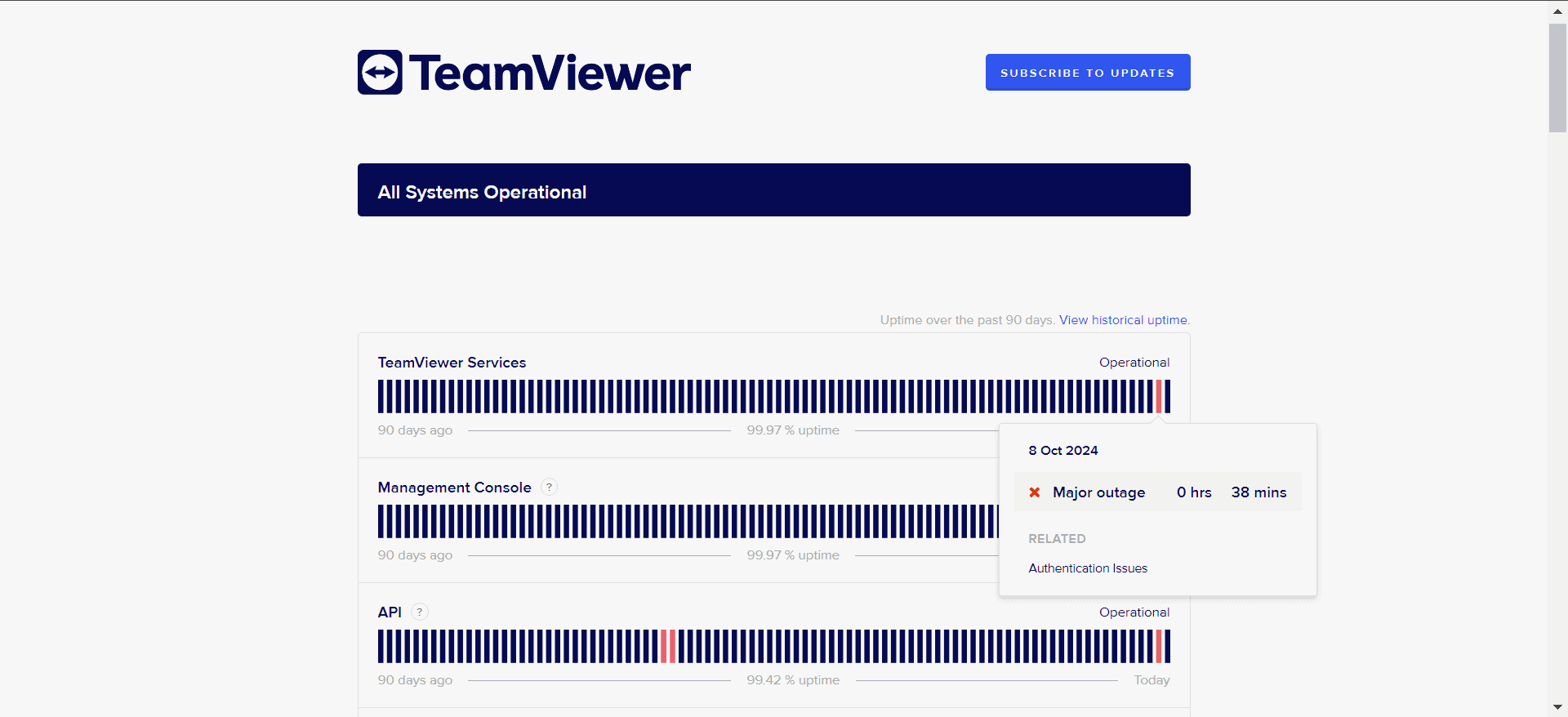The width and height of the screenshot is (1568, 717).
Task: Click red outage bar in TeamViewer Services
Action: coord(1159,397)
